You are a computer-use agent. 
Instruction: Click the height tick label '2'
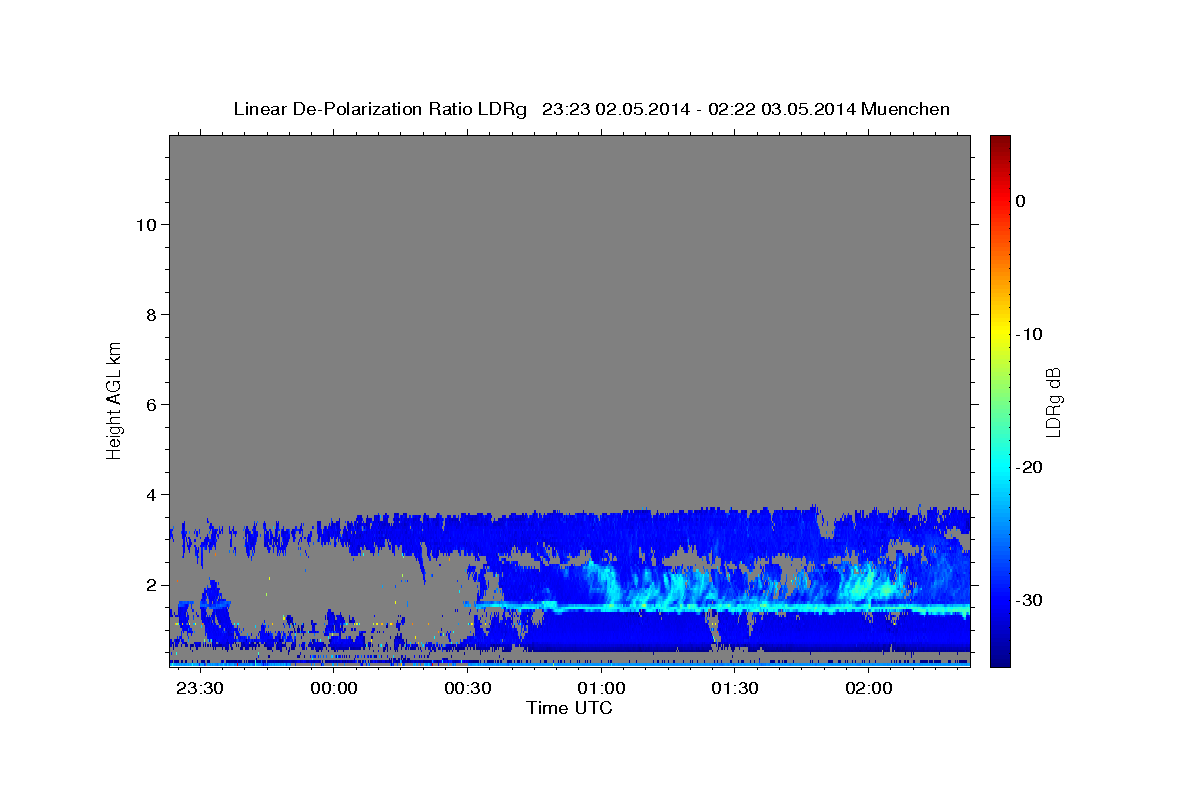(x=149, y=584)
